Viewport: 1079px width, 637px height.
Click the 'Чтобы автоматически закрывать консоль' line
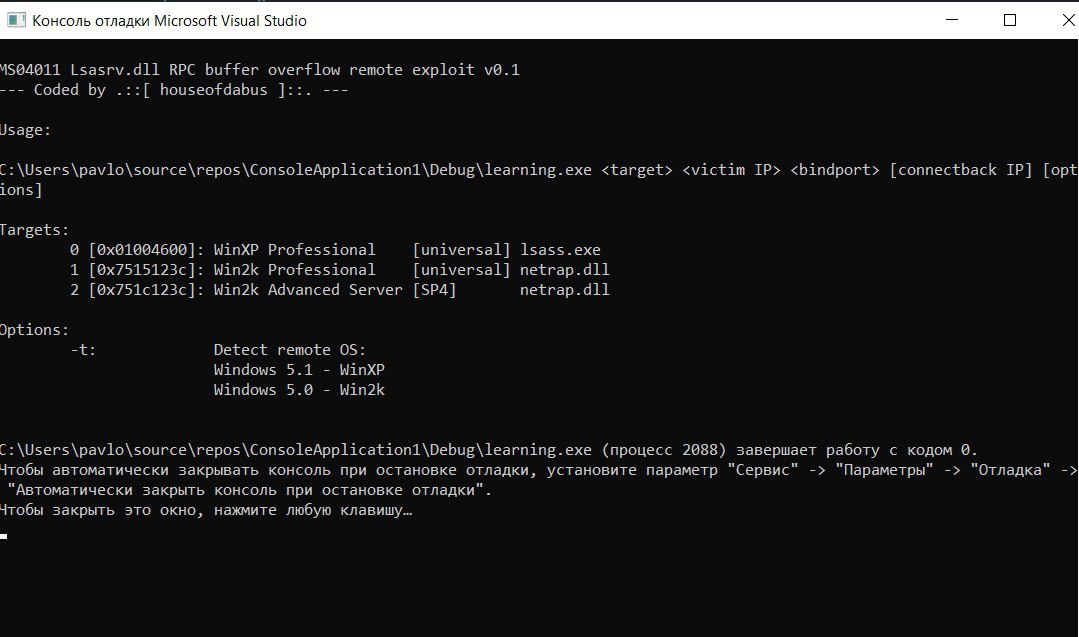click(540, 470)
